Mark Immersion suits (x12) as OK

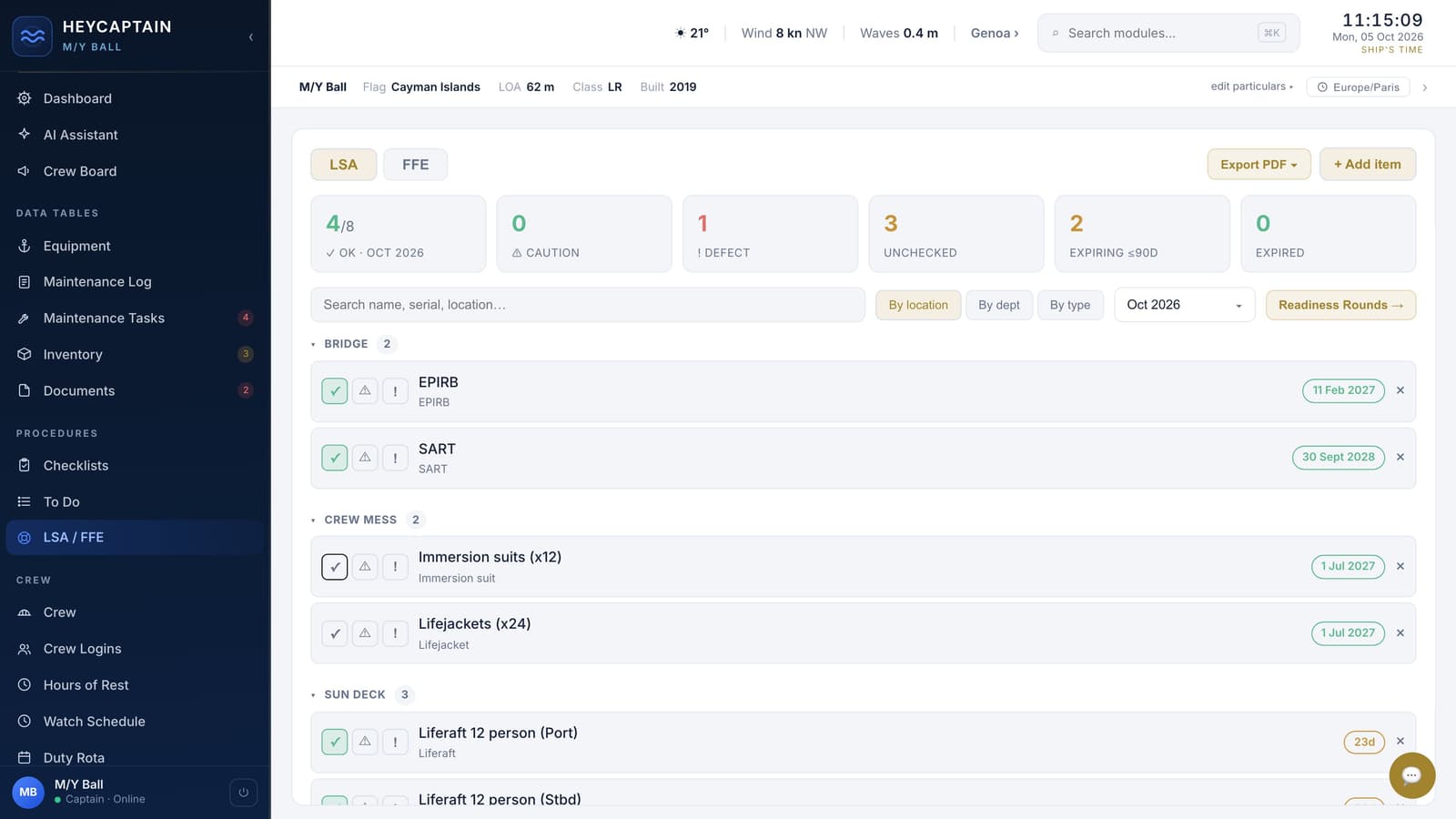pyautogui.click(x=335, y=567)
